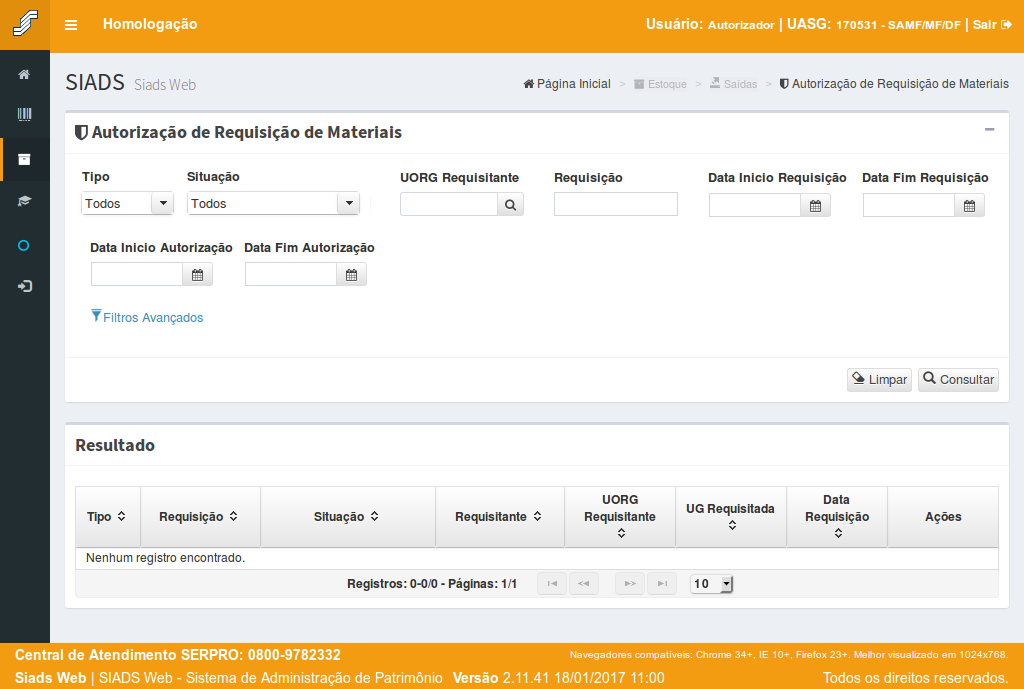Sort results by Requisitante column

pos(500,517)
